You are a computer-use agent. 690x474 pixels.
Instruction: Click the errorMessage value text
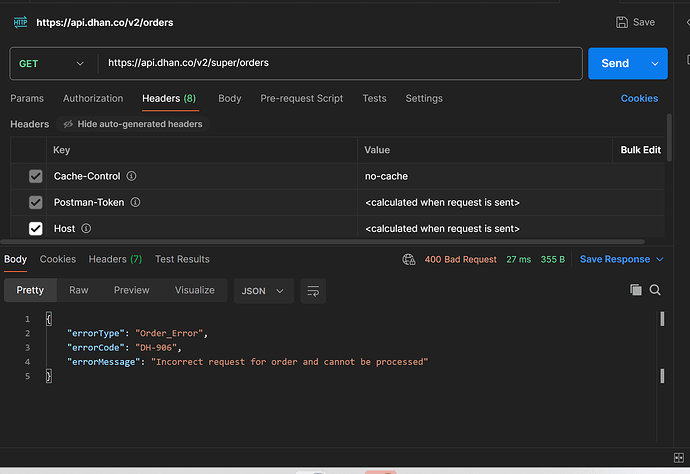click(x=290, y=362)
